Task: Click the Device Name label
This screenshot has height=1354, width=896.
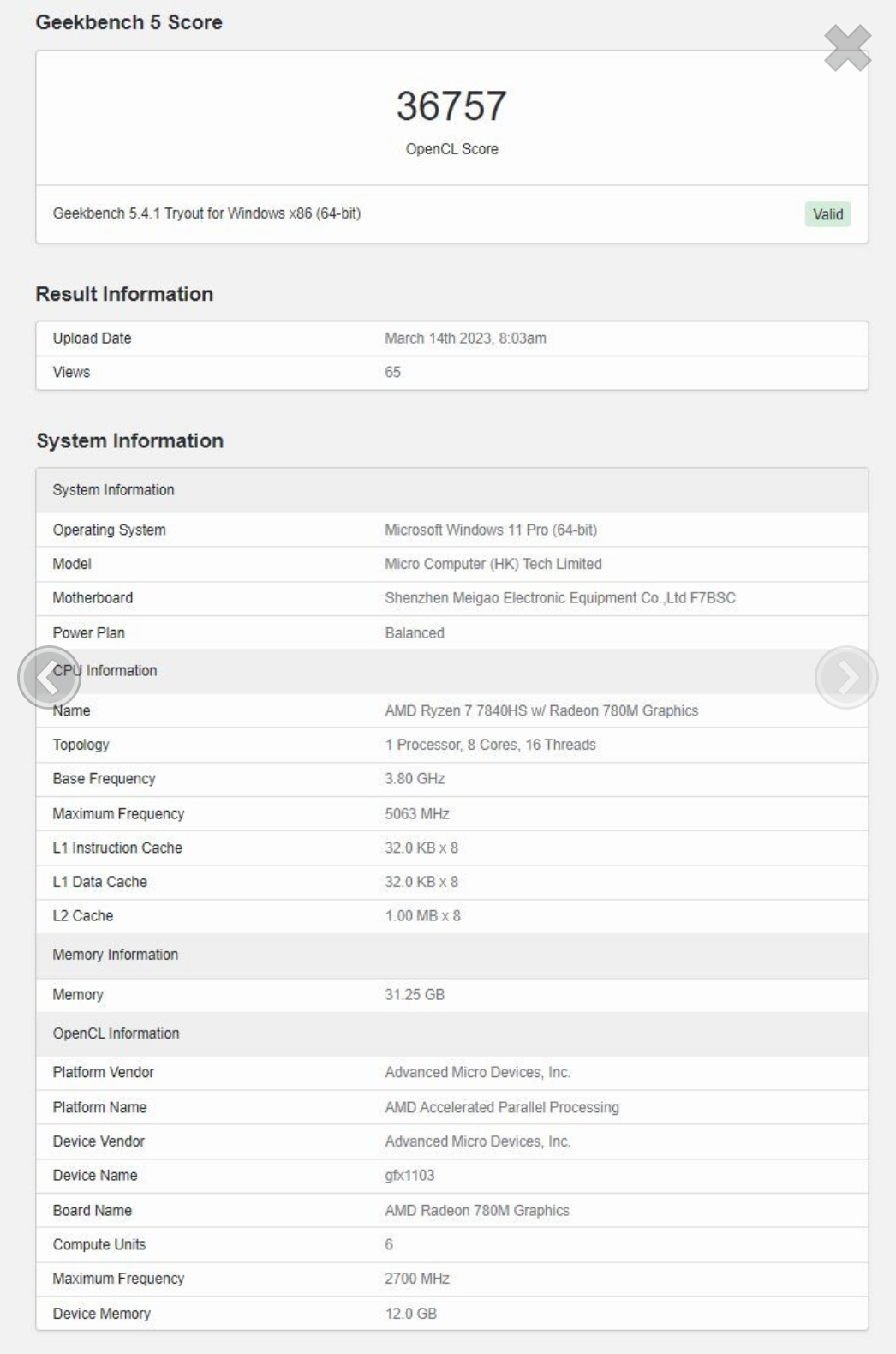Action: 94,1176
